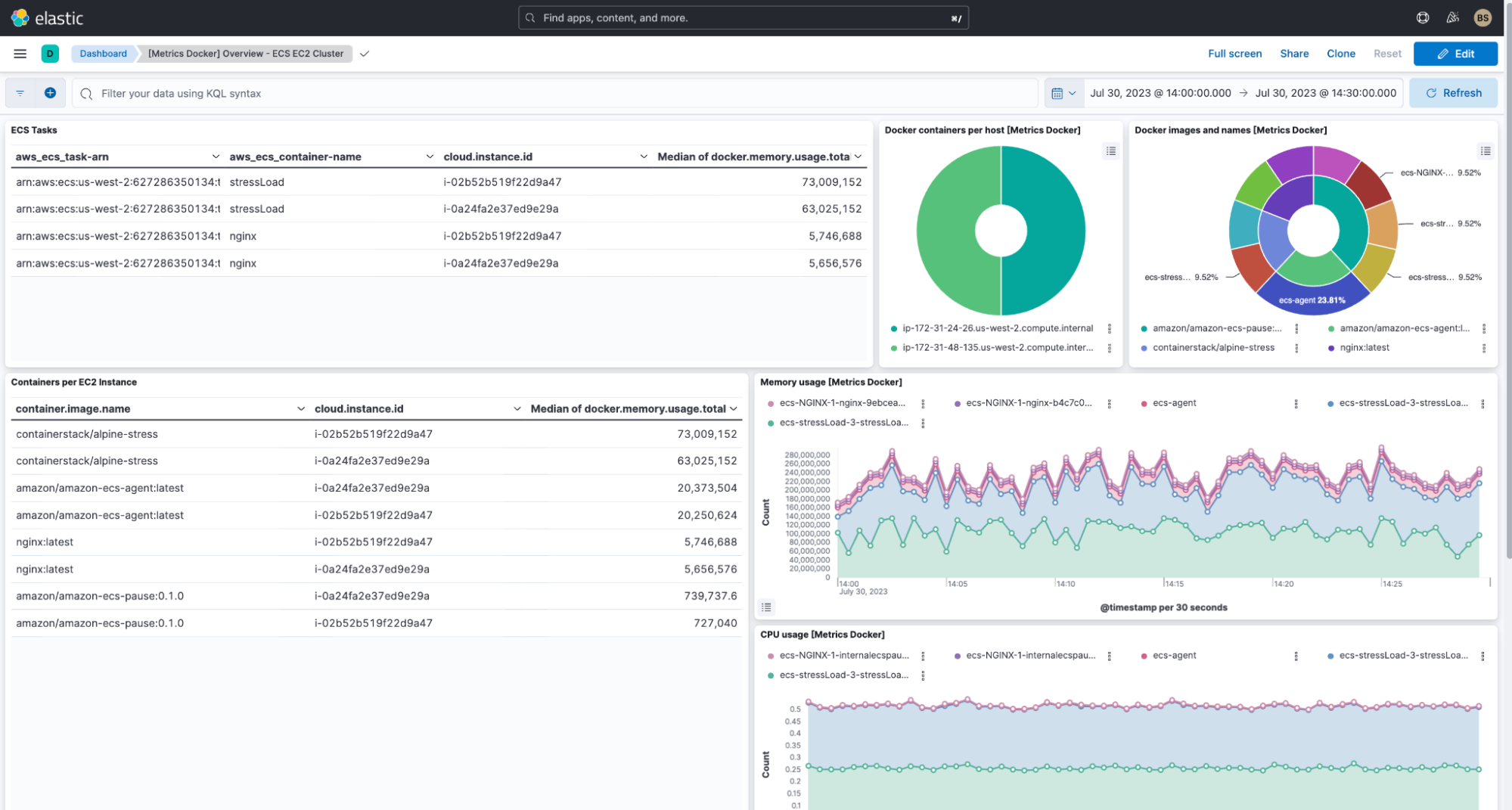Click the Elastic logo
Screen dimensions: 1512x810
(x=48, y=18)
